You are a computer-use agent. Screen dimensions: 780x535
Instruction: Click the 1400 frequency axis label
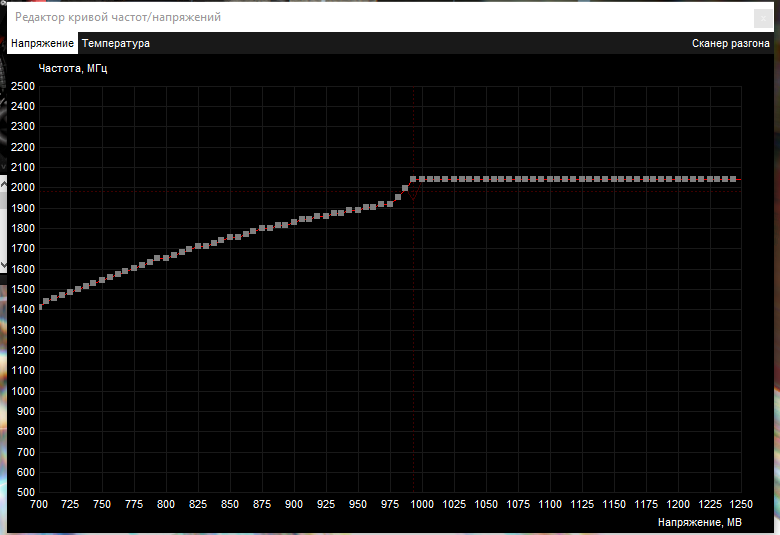click(x=23, y=310)
